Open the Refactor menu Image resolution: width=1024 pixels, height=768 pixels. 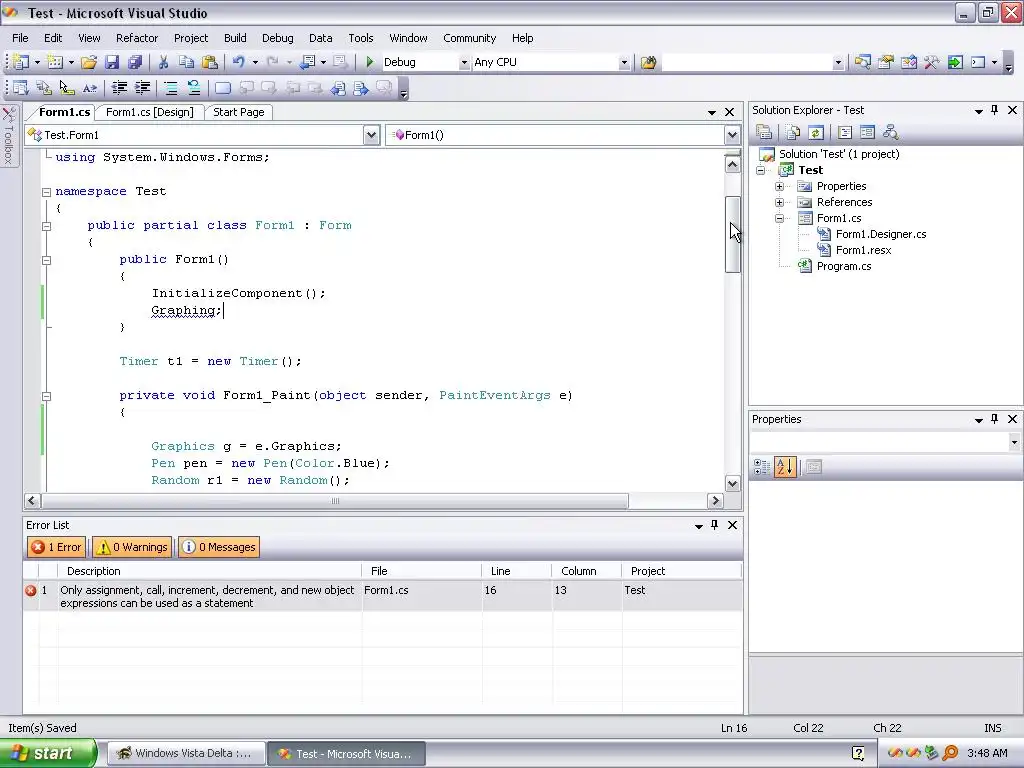[136, 38]
